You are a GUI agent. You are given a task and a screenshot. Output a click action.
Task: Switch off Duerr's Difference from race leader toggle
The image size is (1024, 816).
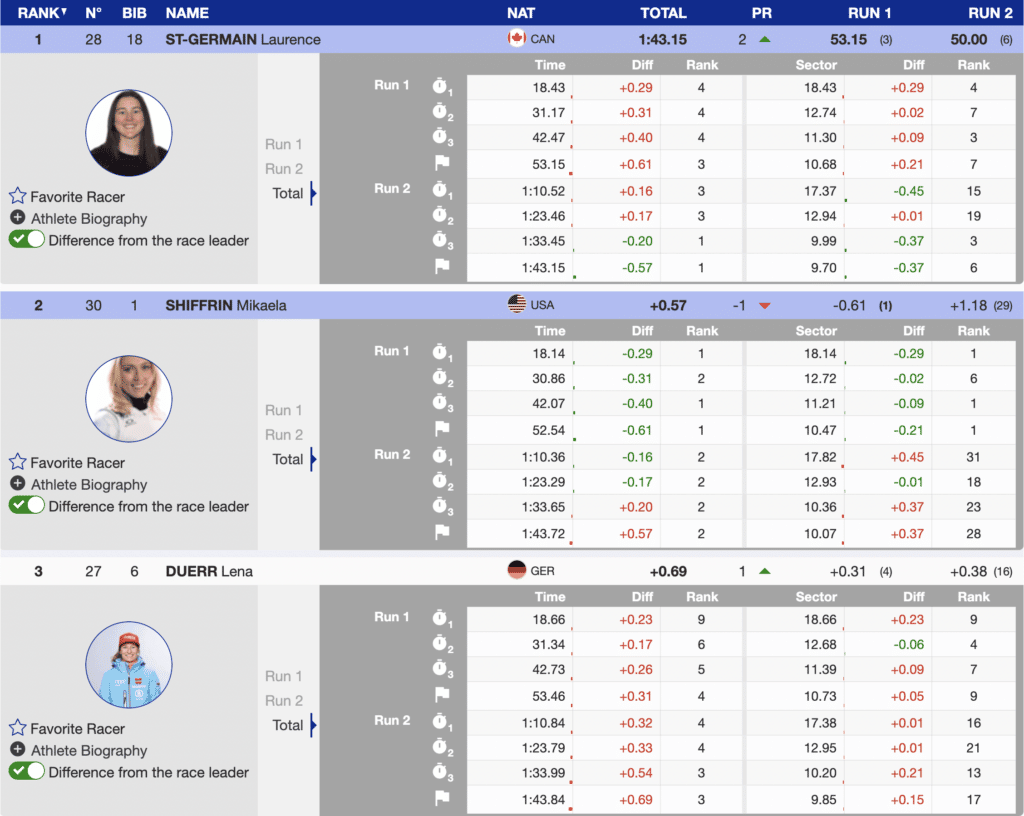click(27, 772)
